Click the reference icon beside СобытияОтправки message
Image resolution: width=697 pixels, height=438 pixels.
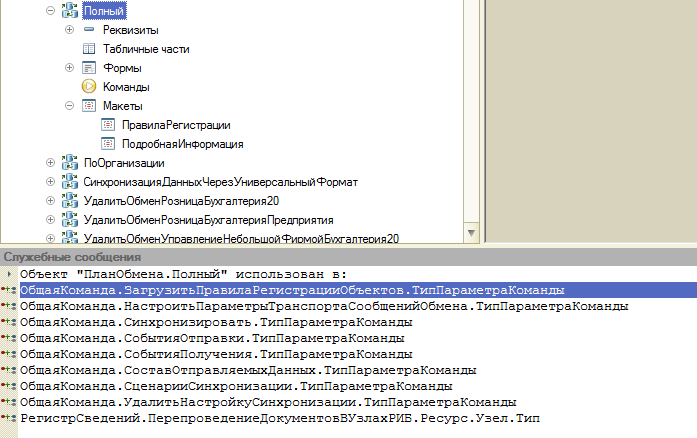click(x=8, y=338)
